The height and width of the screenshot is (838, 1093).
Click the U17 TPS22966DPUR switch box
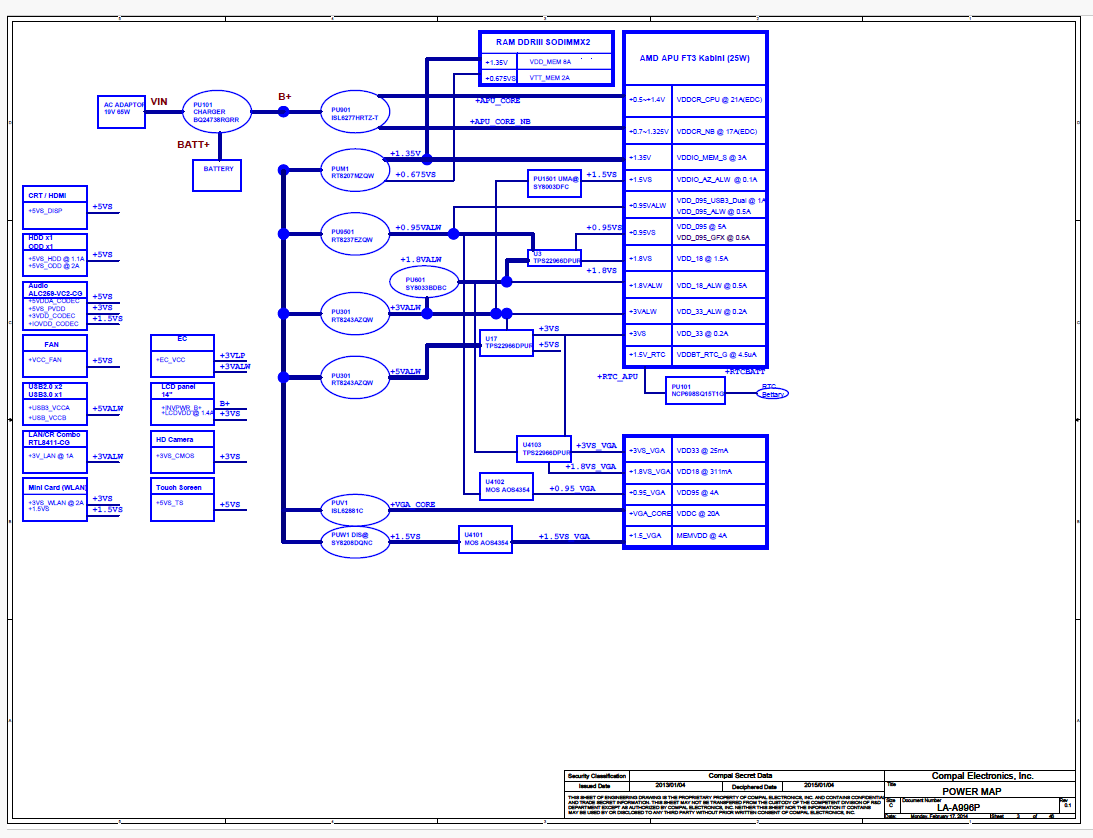(x=506, y=343)
